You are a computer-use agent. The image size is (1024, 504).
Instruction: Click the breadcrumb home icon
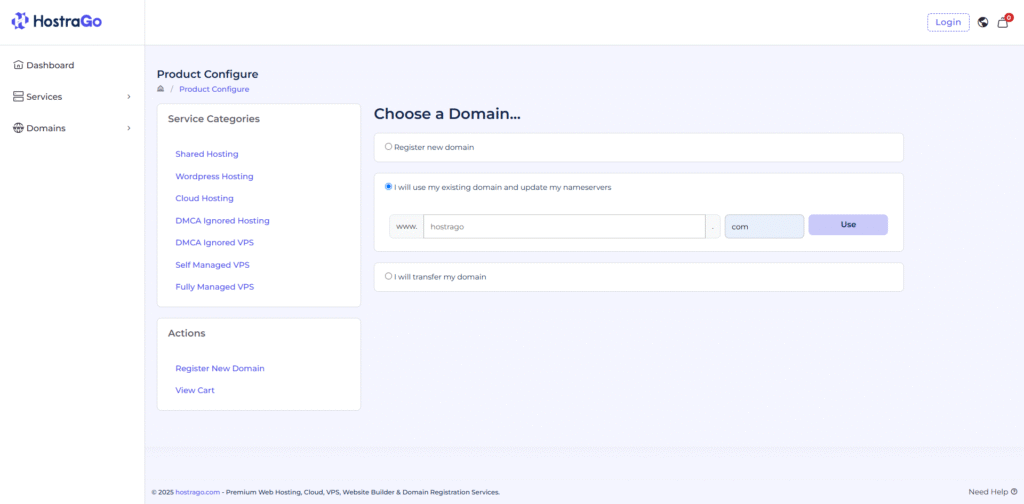[161, 89]
